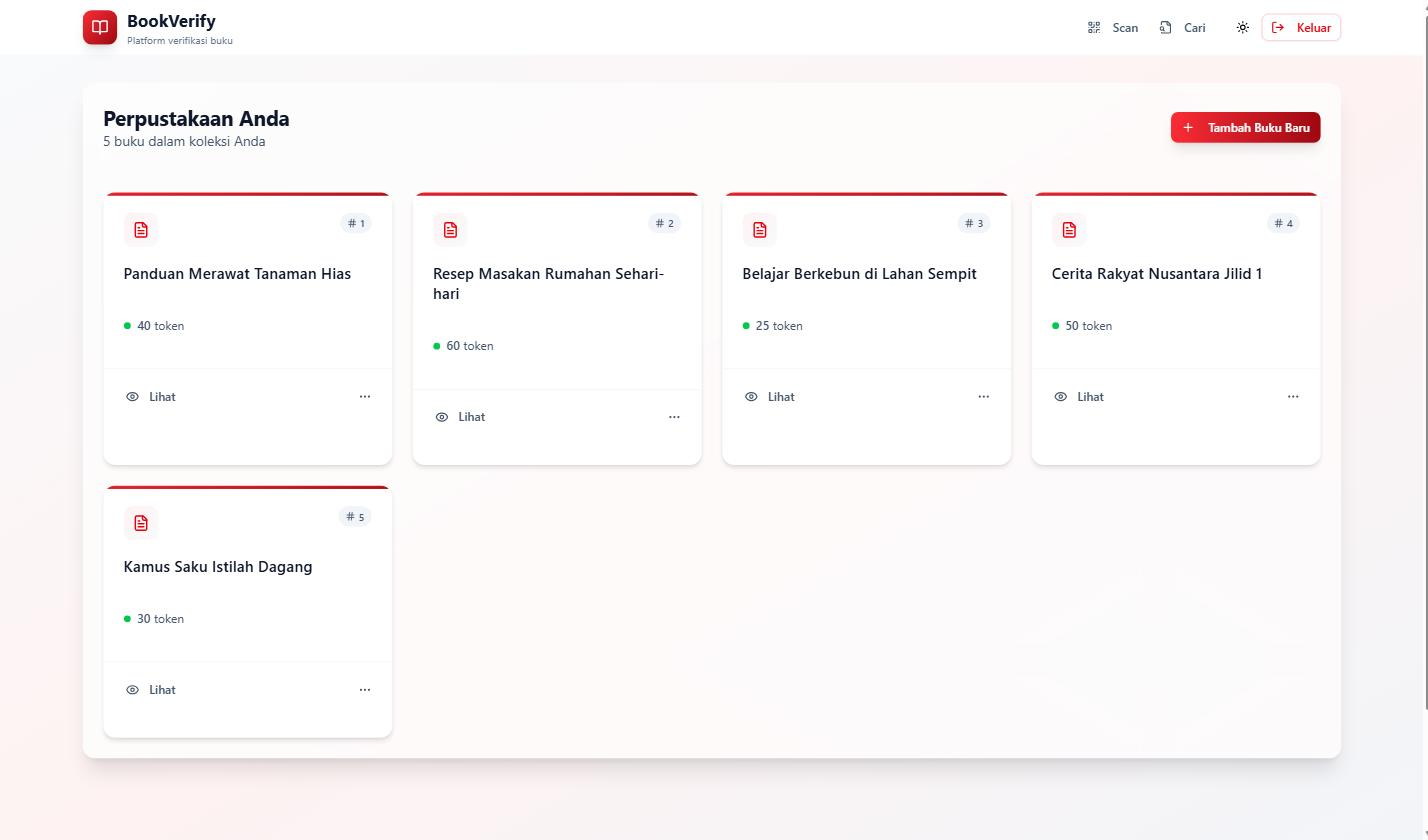Click document icon on Panduan Merawat Tanaman Hias

141,230
